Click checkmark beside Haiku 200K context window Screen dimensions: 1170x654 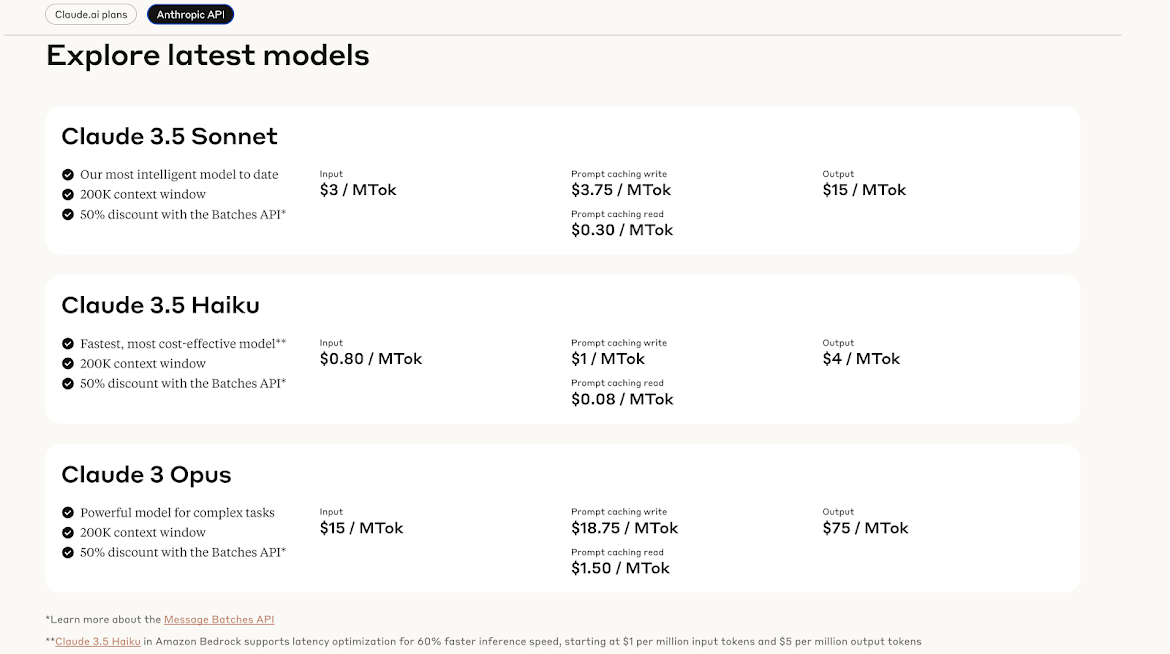pos(68,364)
